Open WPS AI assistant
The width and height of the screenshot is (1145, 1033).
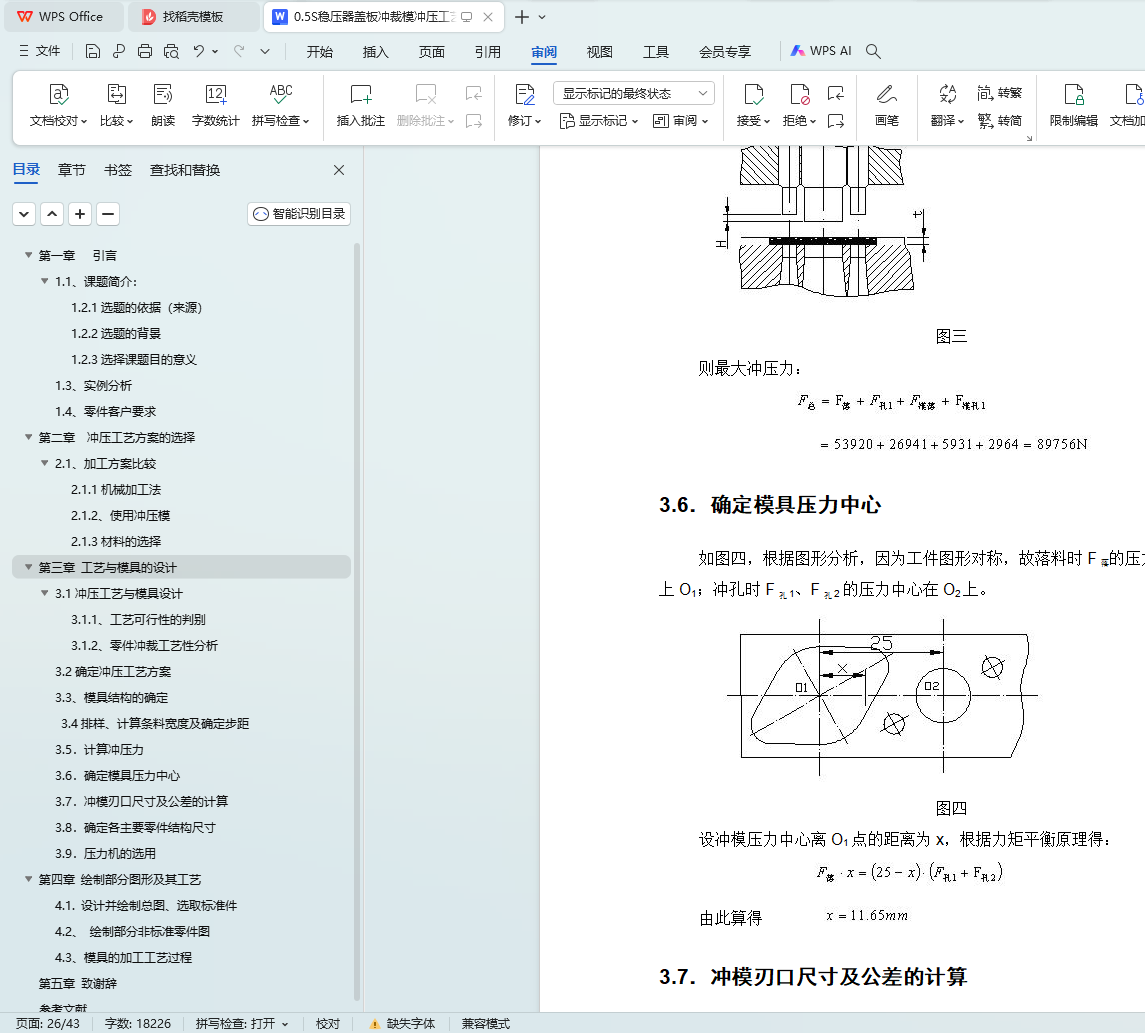[x=821, y=51]
